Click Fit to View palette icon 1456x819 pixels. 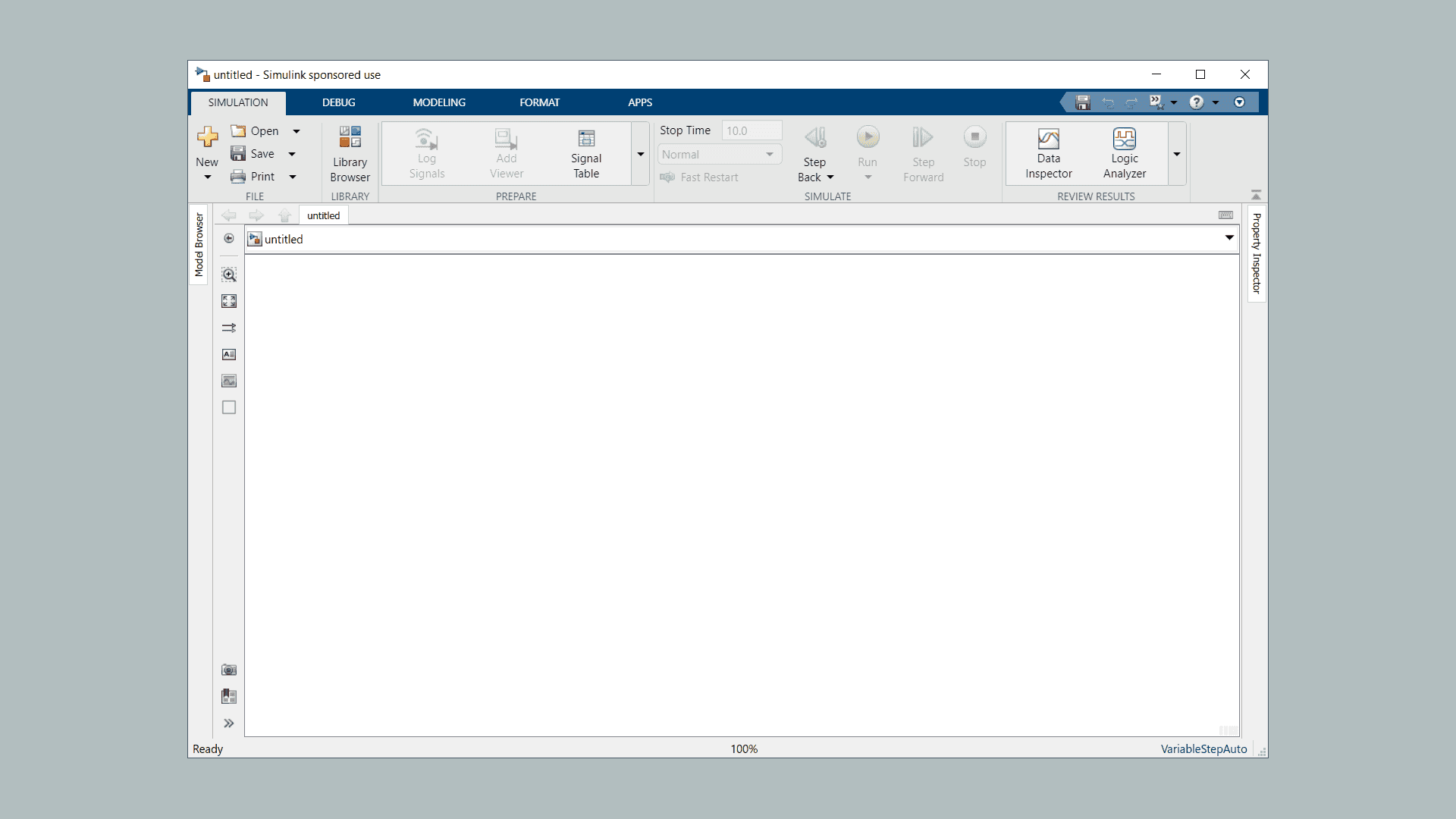click(x=229, y=301)
